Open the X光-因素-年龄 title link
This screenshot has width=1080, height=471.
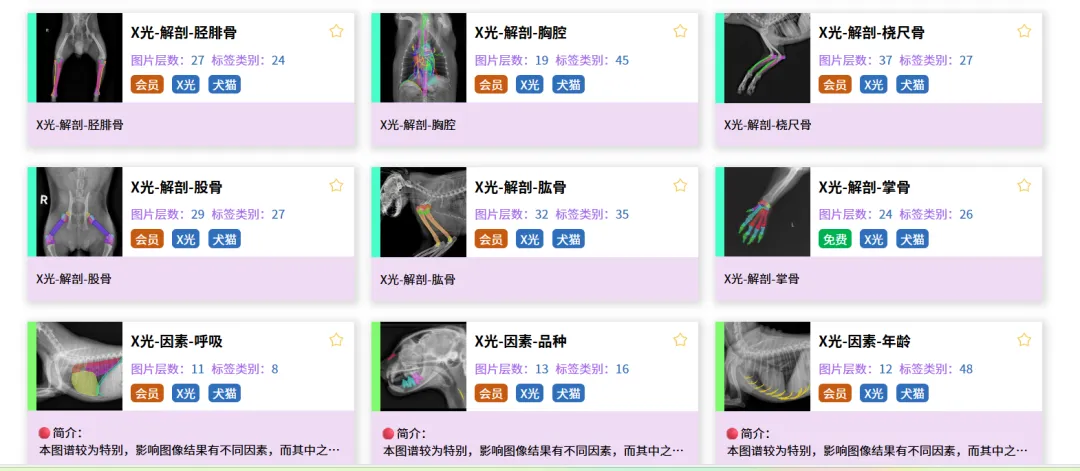pyautogui.click(x=864, y=342)
